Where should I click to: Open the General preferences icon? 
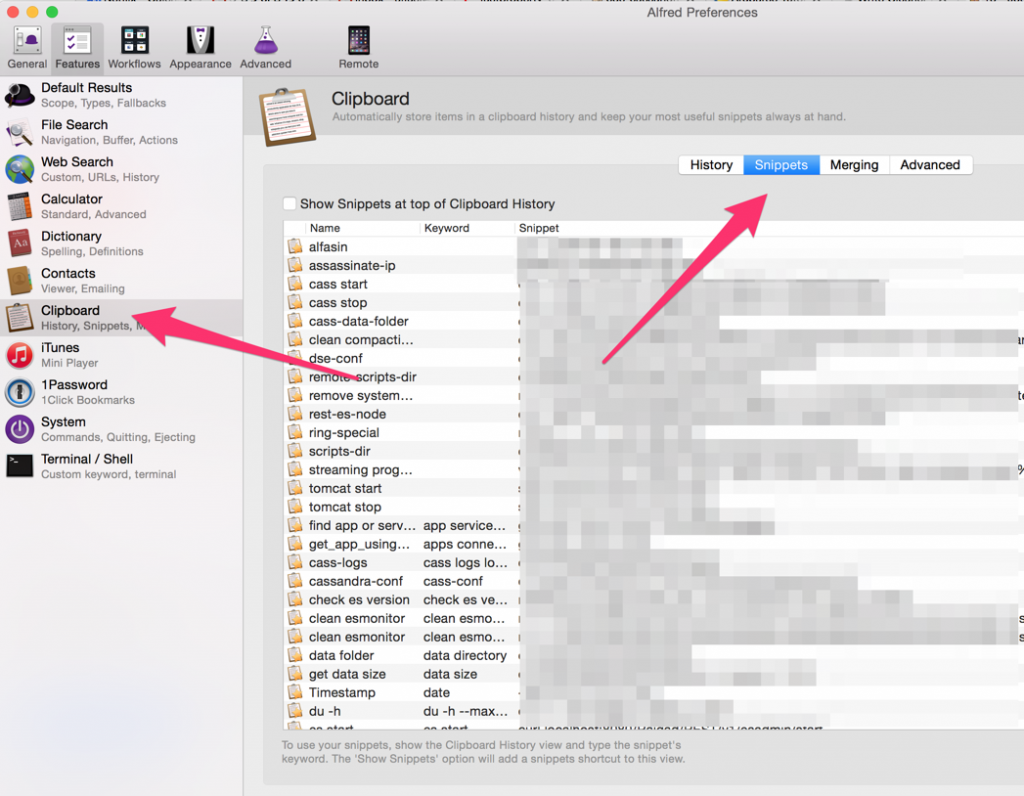click(x=27, y=47)
